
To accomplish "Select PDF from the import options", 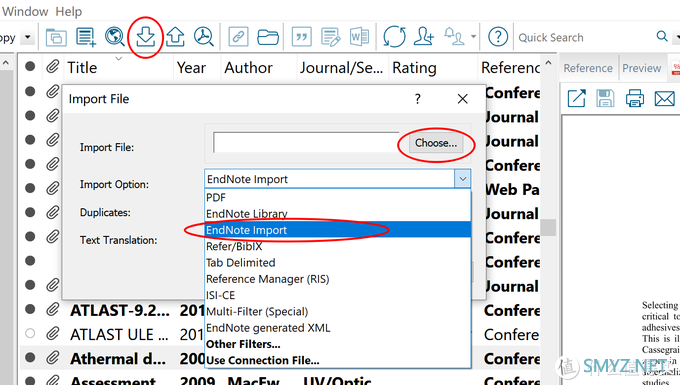I will click(x=338, y=197).
